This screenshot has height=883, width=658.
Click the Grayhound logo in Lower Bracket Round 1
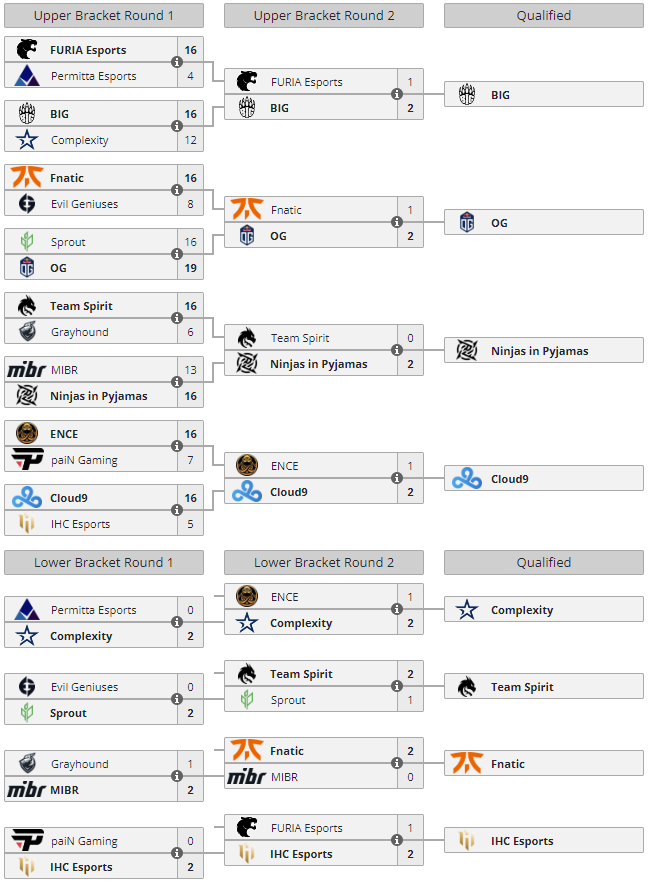pos(27,764)
